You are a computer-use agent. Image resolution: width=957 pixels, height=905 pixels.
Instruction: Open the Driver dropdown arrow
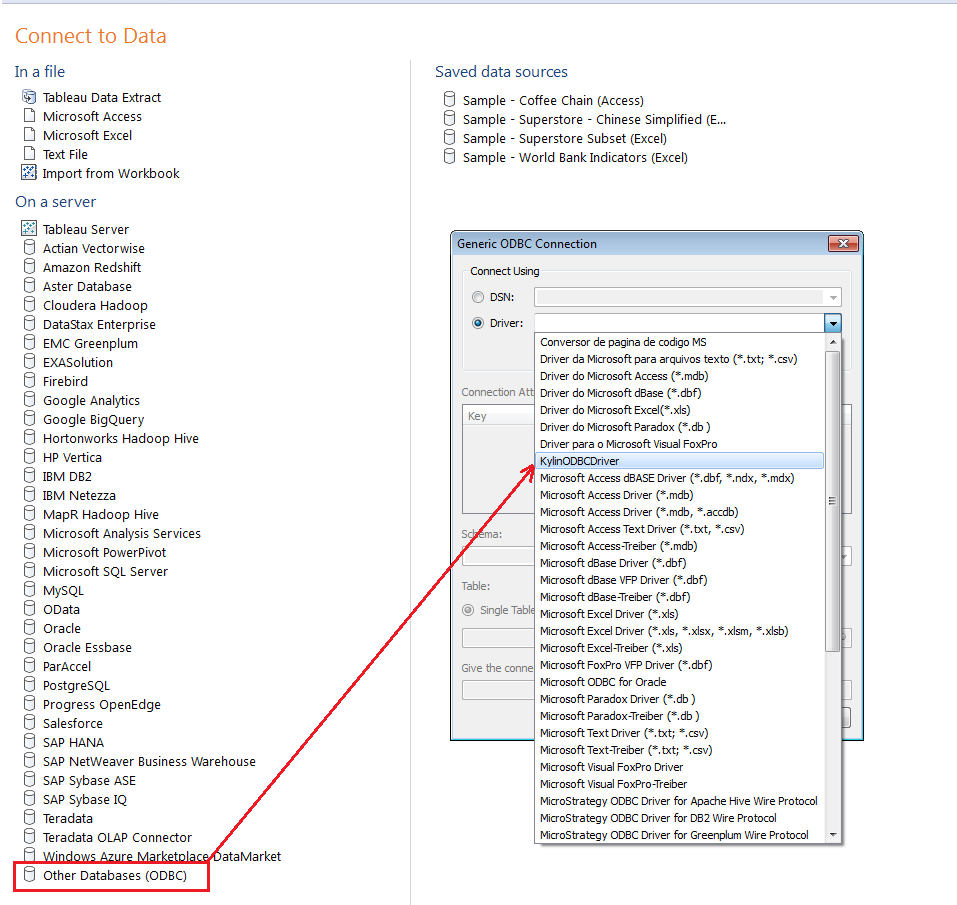pyautogui.click(x=833, y=323)
